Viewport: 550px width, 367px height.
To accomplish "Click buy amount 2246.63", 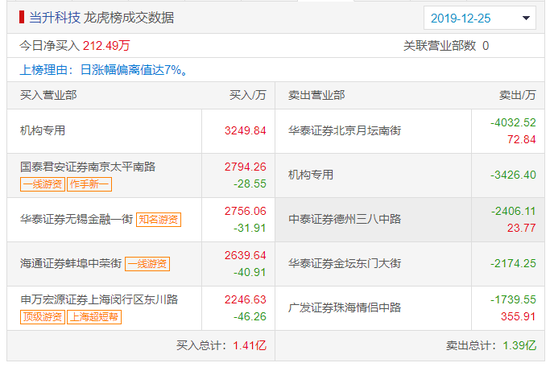I will (245, 299).
